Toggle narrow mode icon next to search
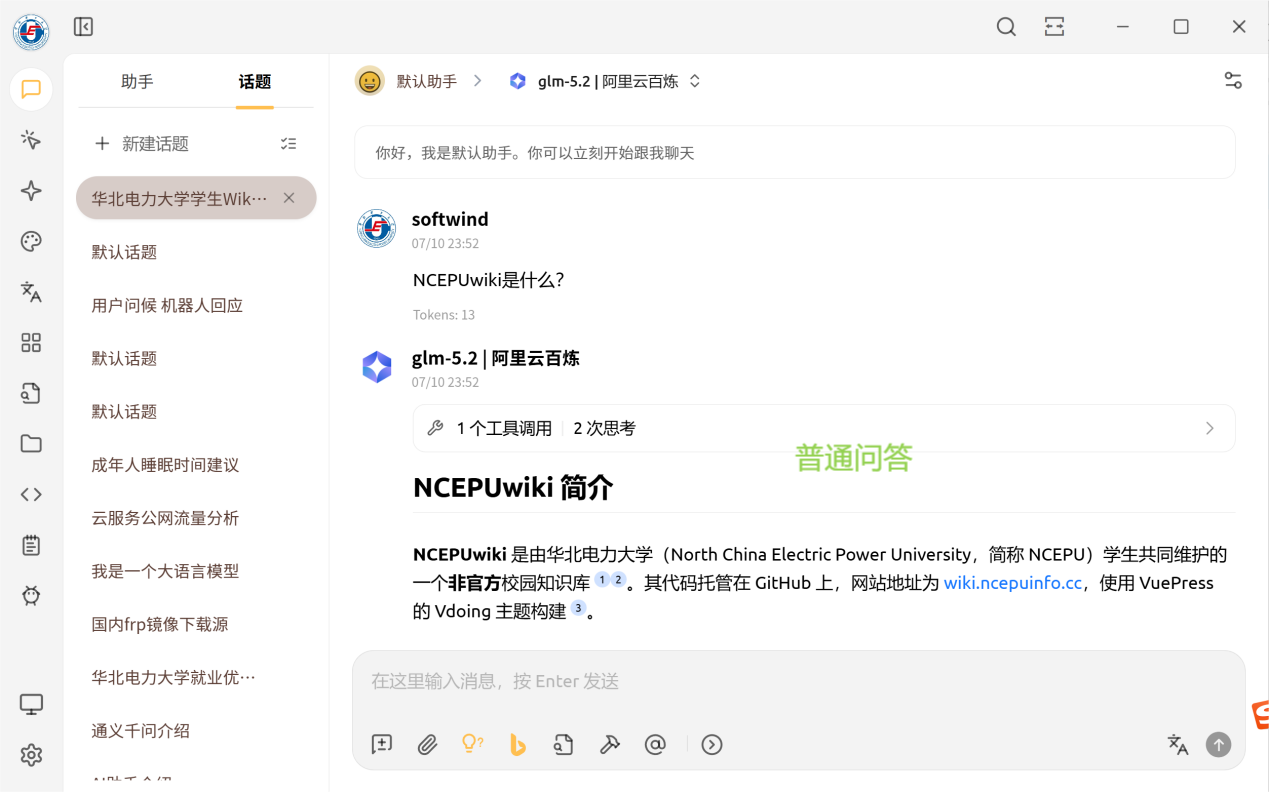Image resolution: width=1269 pixels, height=792 pixels. 1054,27
